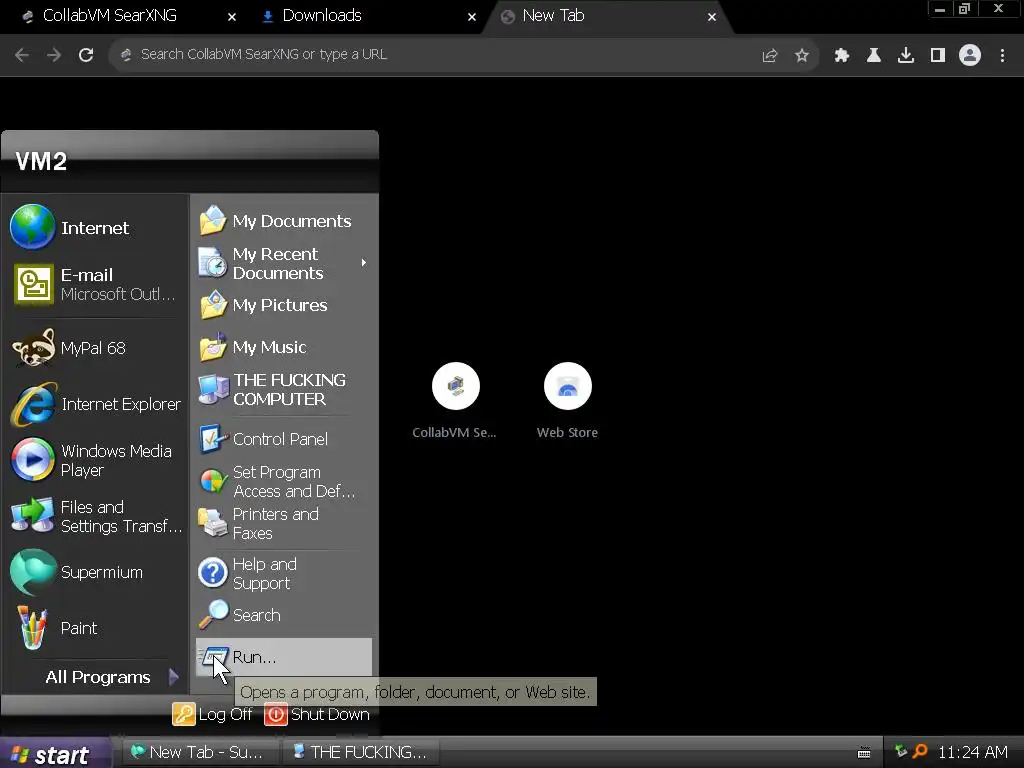Click the taskbar clock 11:24 AM
The image size is (1024, 768).
tap(972, 752)
